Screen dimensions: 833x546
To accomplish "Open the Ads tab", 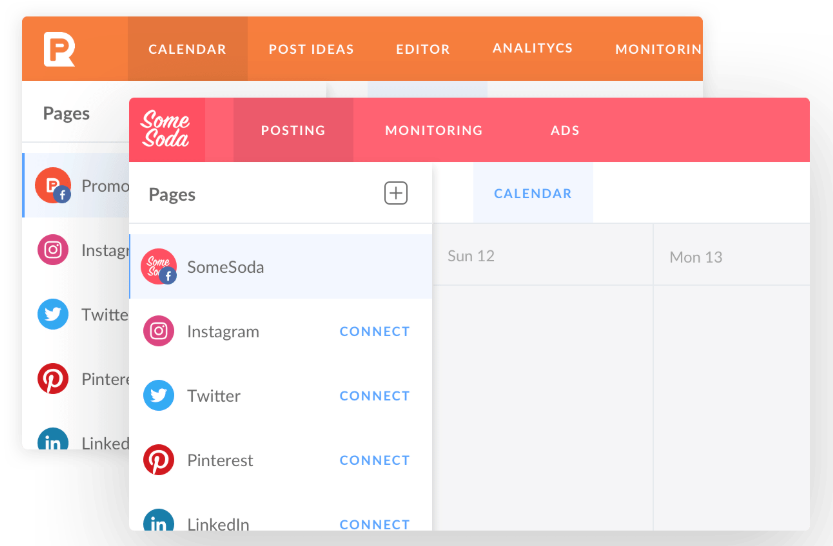I will [565, 130].
